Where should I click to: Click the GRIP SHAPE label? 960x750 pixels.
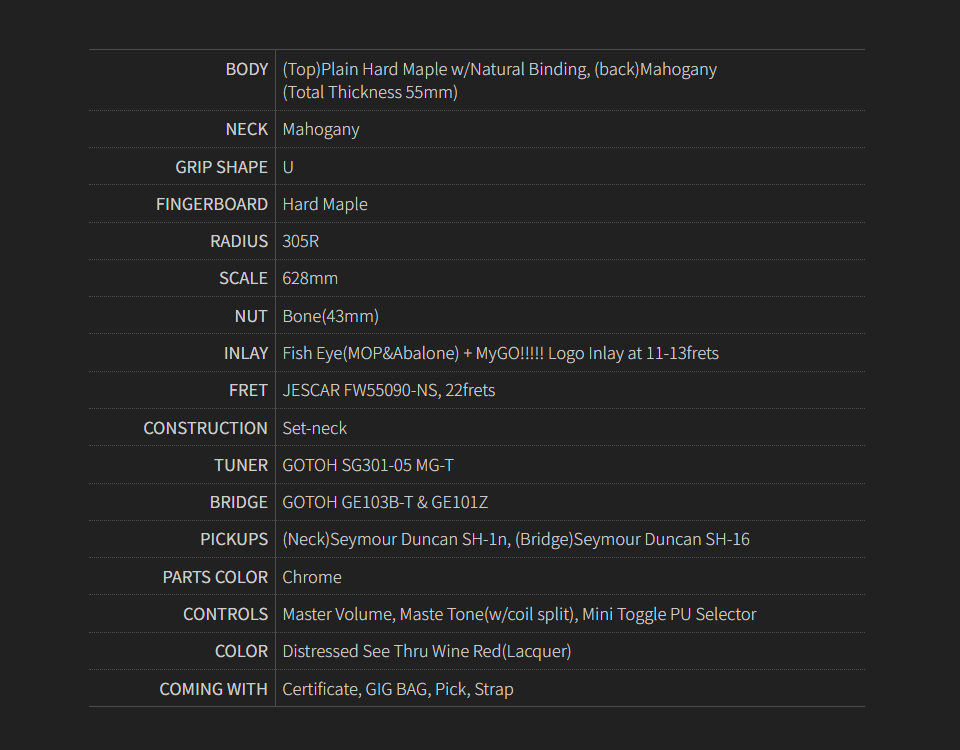coord(221,167)
